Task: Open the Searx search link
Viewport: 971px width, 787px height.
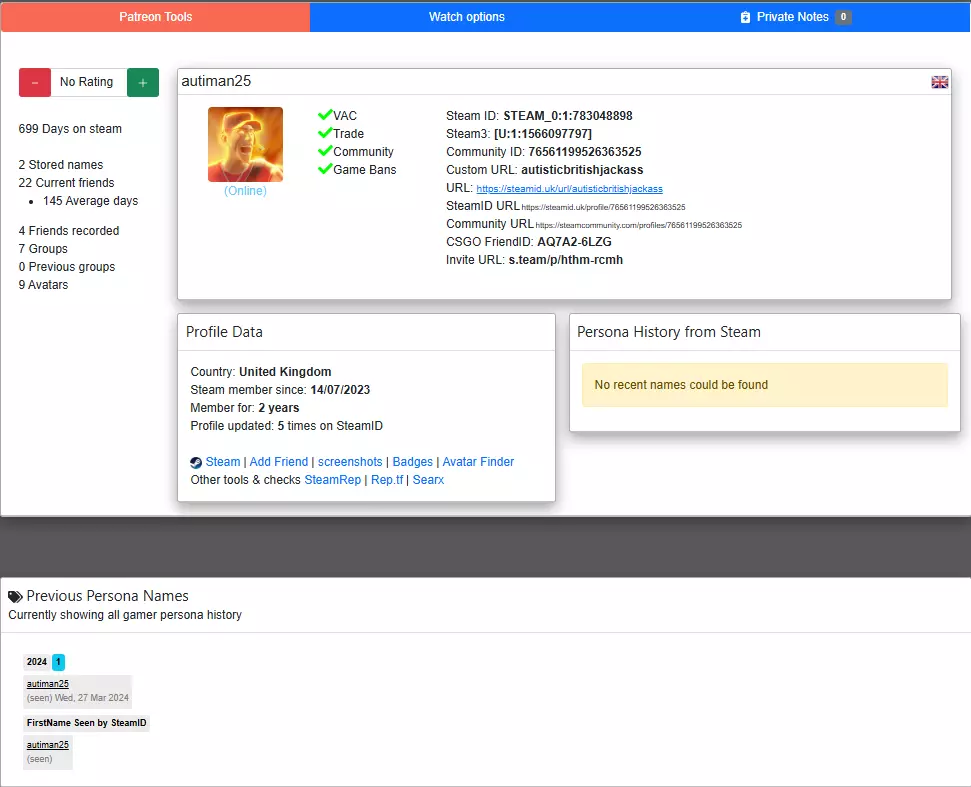Action: tap(429, 480)
